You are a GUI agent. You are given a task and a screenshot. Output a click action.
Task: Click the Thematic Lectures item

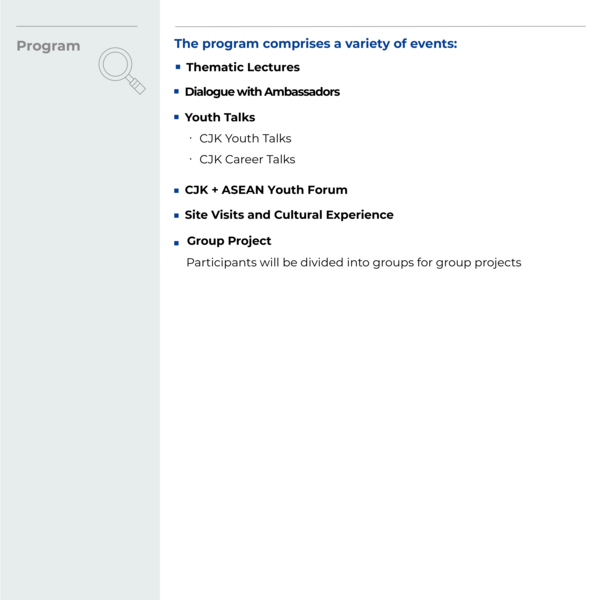point(242,67)
